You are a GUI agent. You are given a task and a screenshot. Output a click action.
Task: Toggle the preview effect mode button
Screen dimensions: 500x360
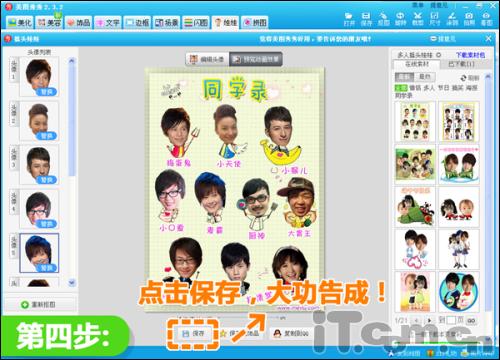(x=256, y=59)
